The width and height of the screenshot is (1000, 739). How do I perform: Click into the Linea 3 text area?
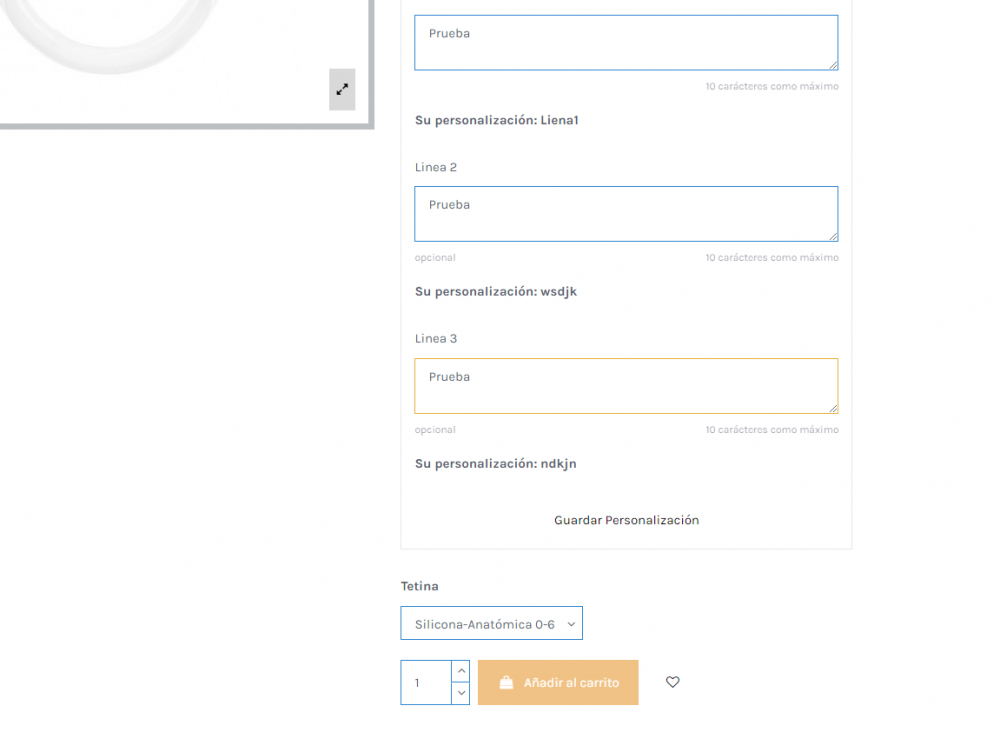pyautogui.click(x=626, y=385)
